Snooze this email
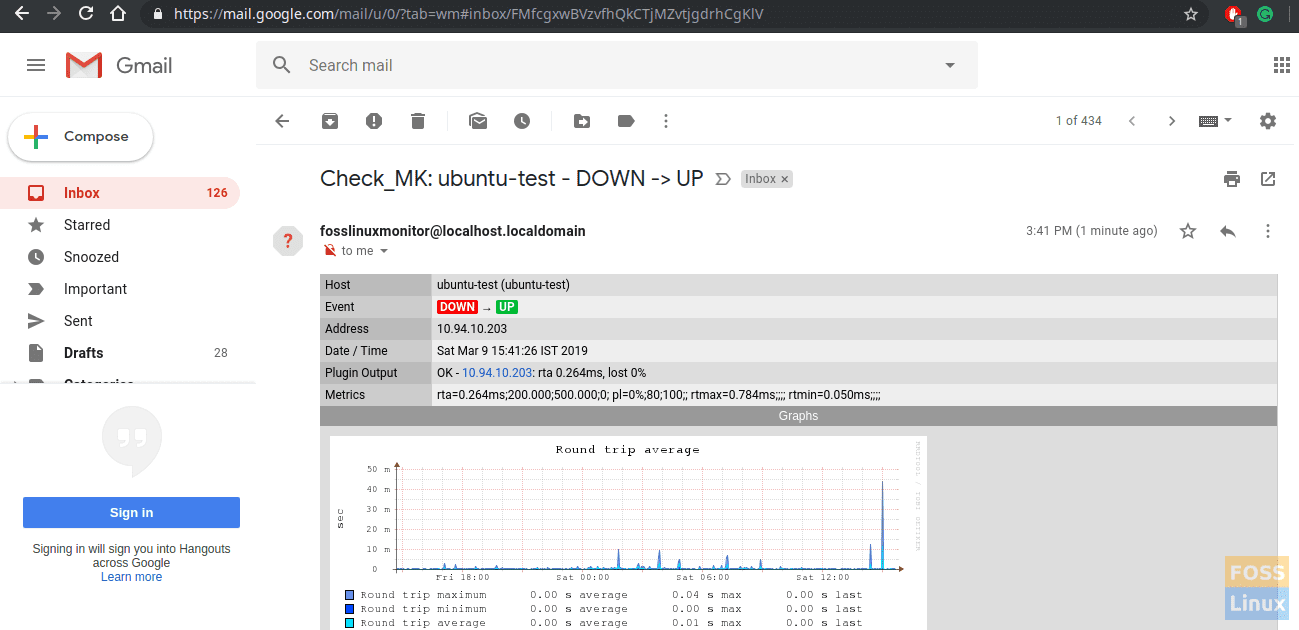The image size is (1299, 630). tap(522, 121)
